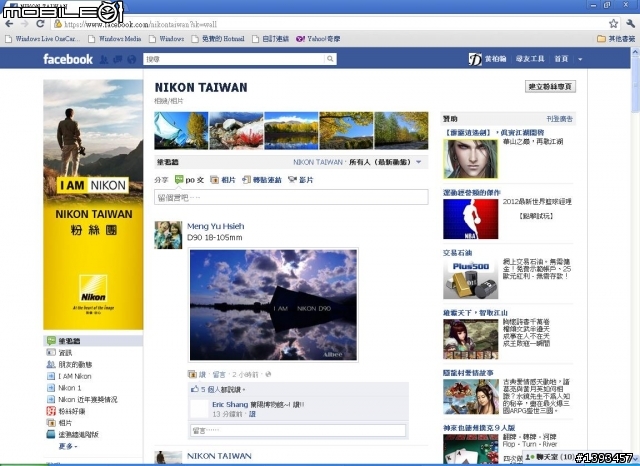The width and height of the screenshot is (640, 466).
Task: Open the Plus500 ad image
Action: (x=471, y=280)
